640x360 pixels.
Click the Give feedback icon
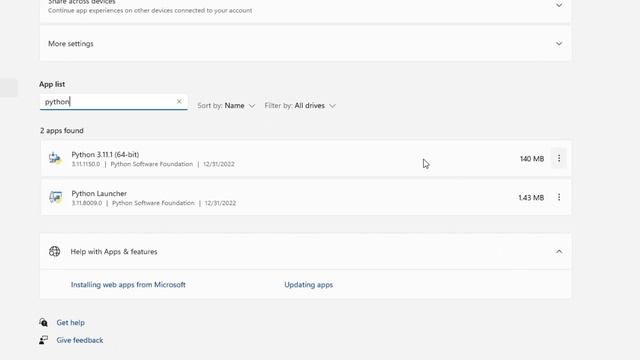point(44,340)
